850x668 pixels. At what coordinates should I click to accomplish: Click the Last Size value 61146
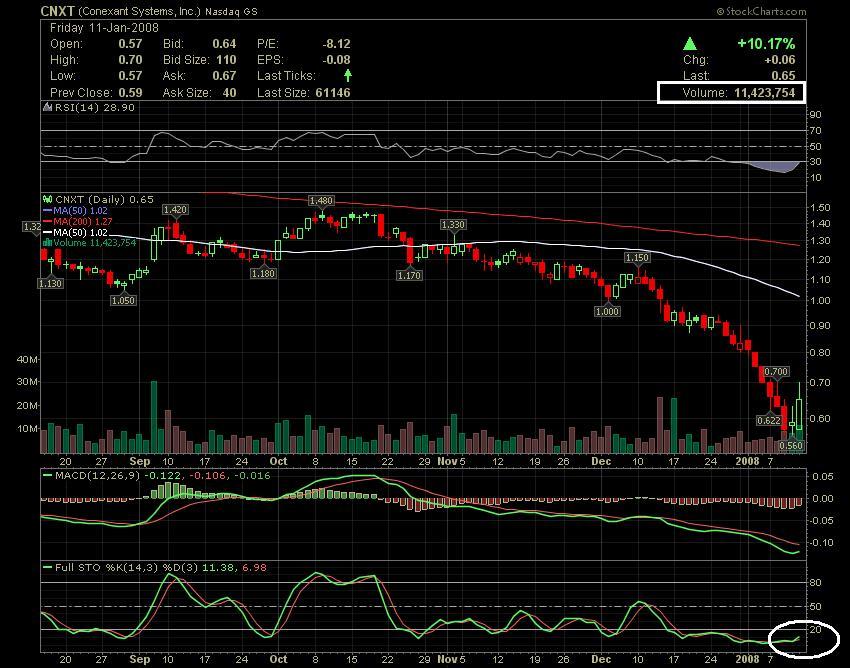[332, 92]
